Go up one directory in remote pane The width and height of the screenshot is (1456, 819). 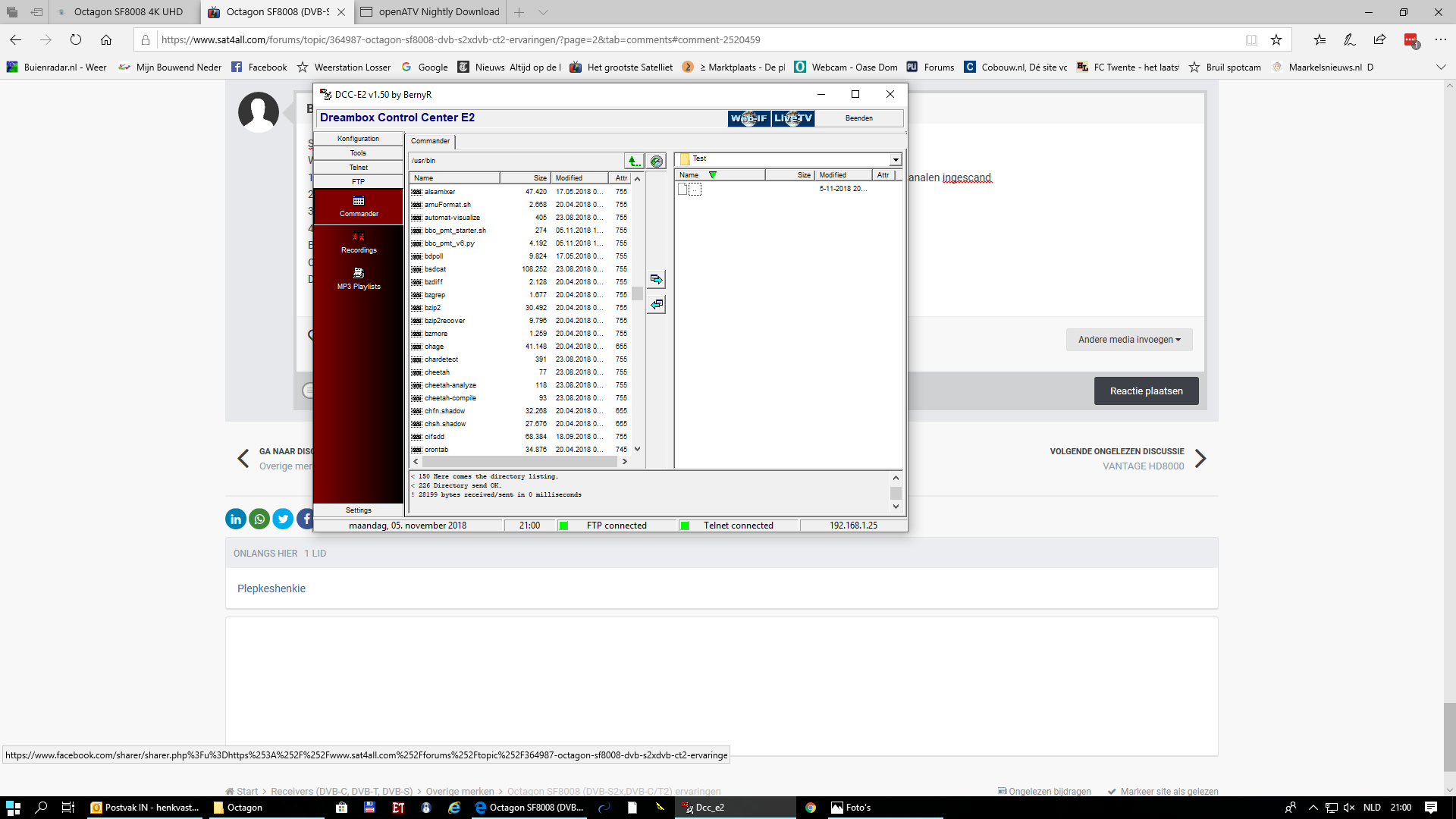pyautogui.click(x=634, y=161)
